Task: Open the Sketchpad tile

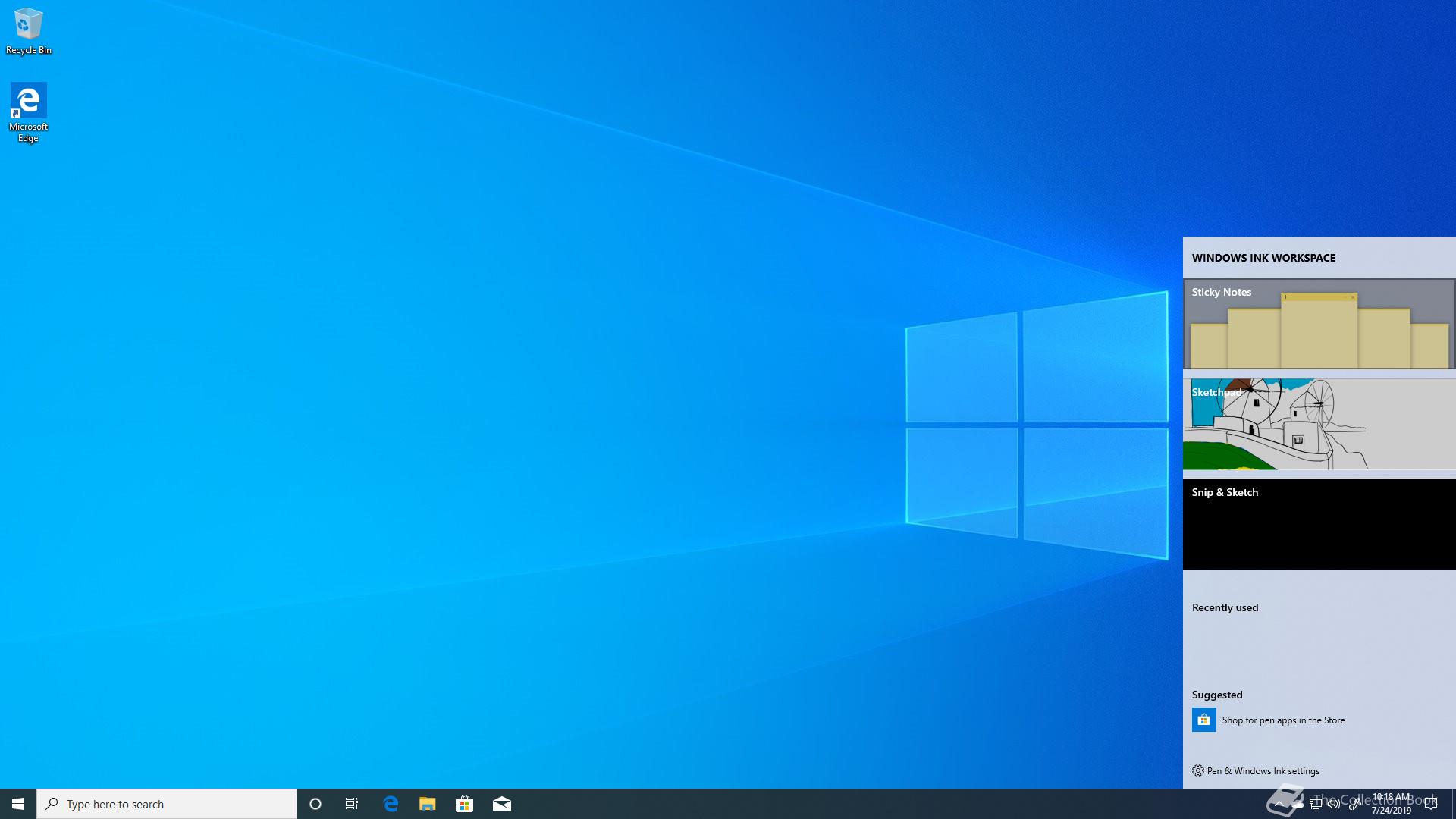Action: pos(1319,424)
